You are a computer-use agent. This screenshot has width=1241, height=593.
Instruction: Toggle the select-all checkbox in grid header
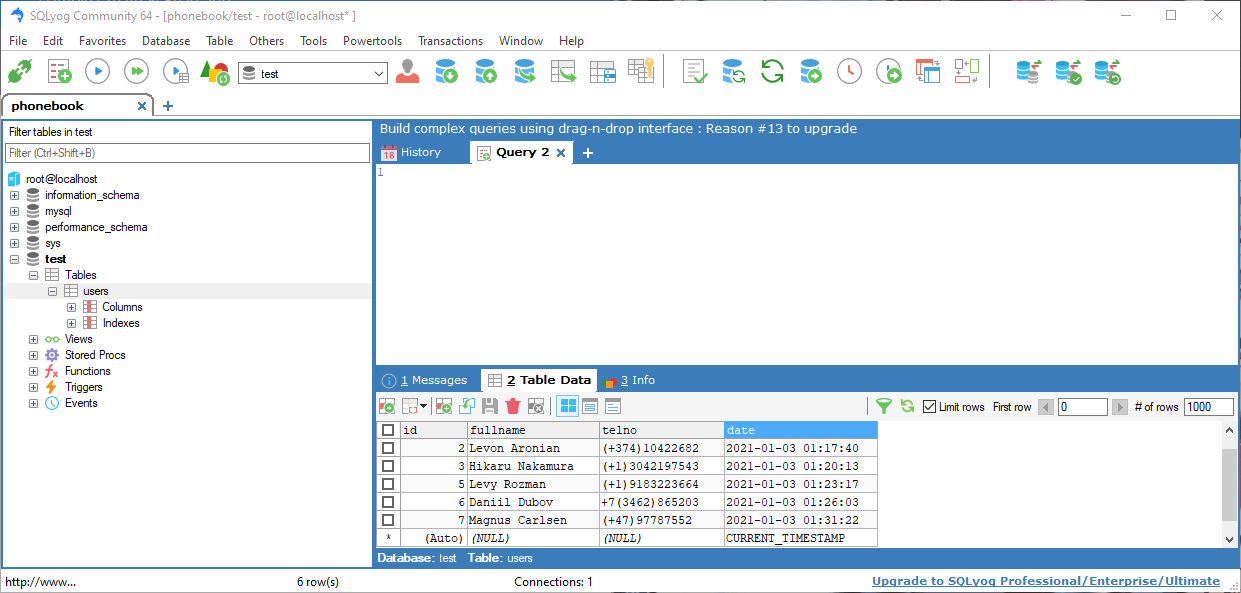click(388, 430)
